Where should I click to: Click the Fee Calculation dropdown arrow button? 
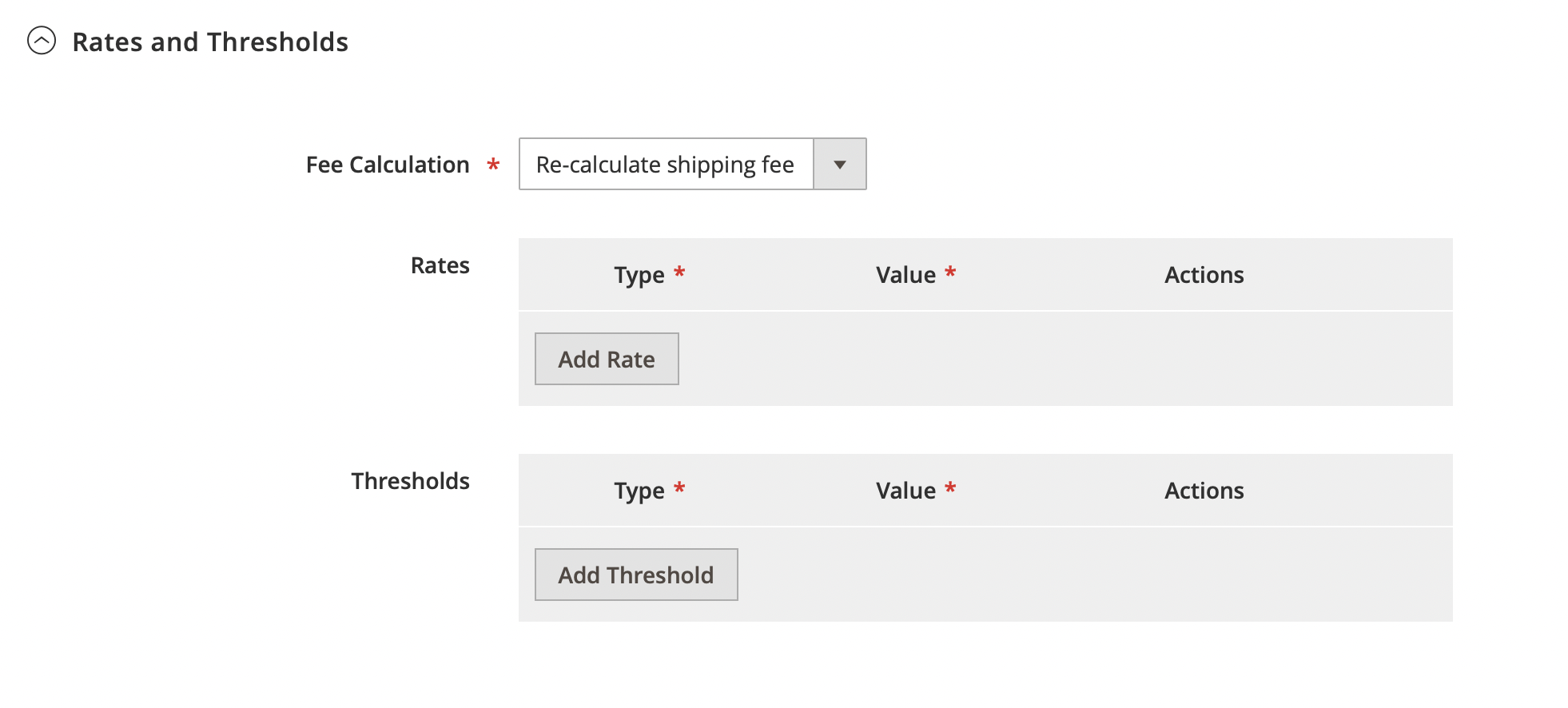tap(839, 165)
